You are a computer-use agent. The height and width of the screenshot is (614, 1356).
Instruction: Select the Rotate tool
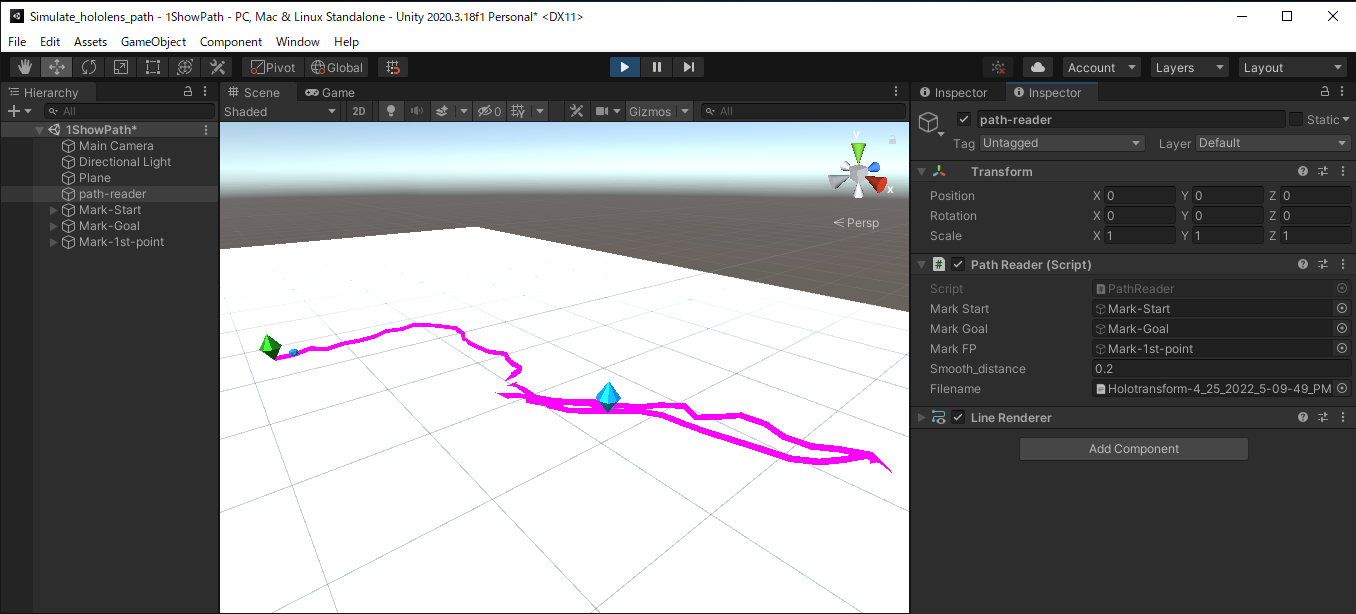point(89,67)
